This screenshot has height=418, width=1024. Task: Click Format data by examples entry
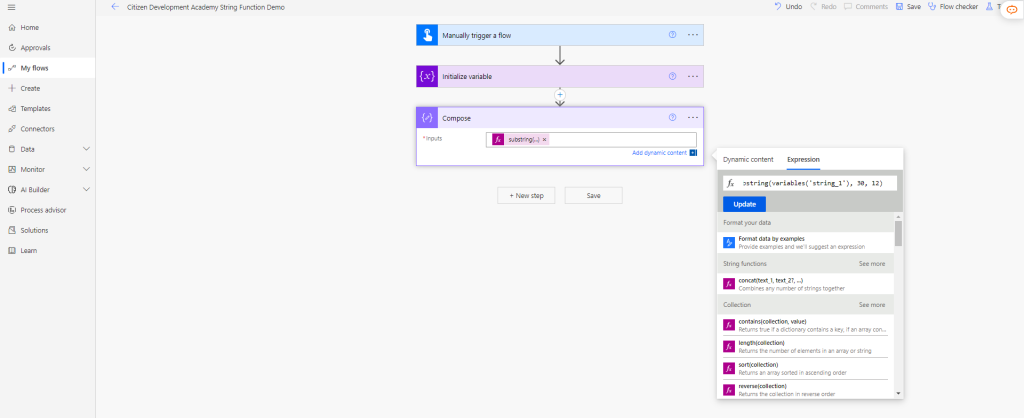806,242
